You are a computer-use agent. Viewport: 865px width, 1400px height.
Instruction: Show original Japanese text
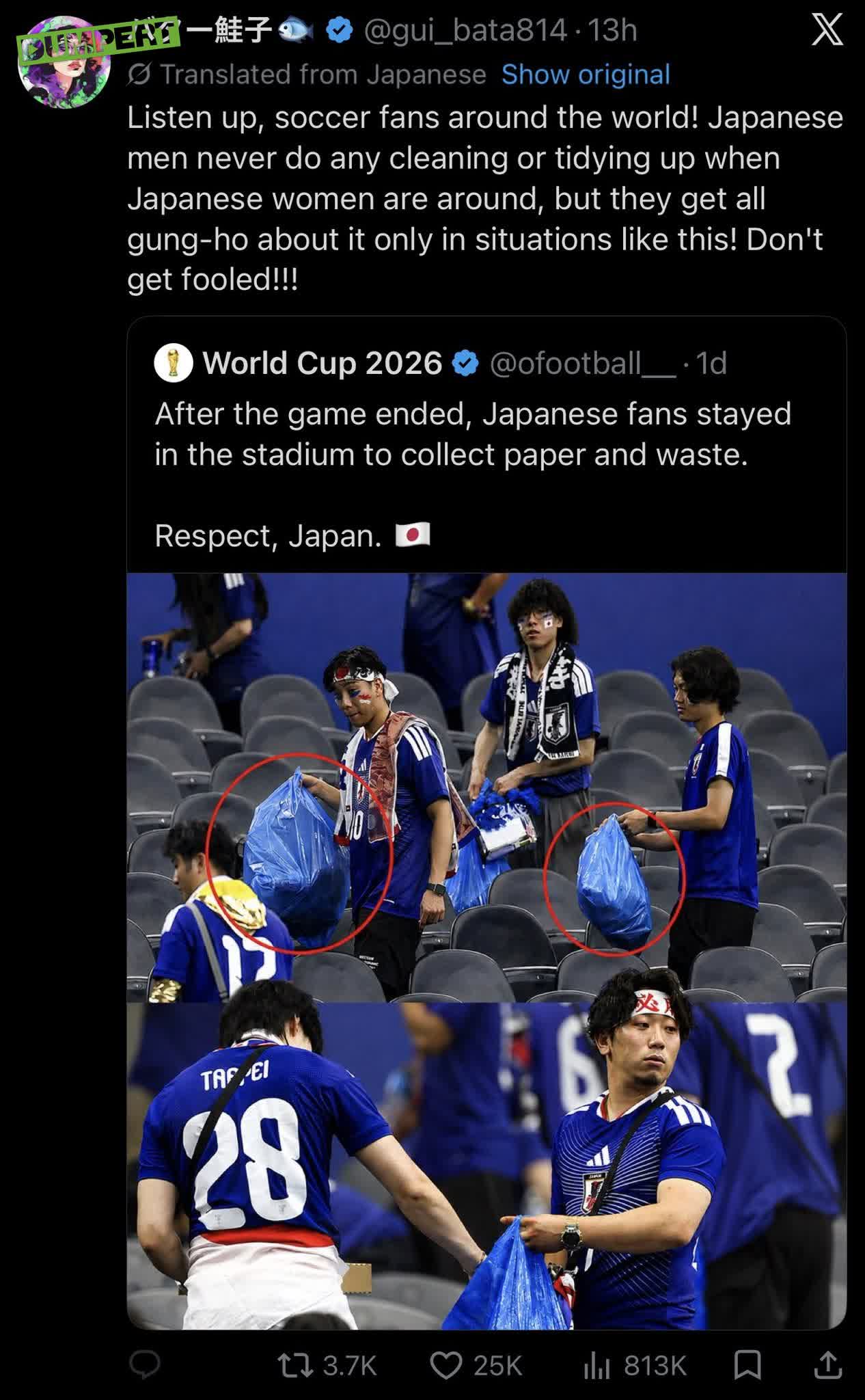coord(586,75)
